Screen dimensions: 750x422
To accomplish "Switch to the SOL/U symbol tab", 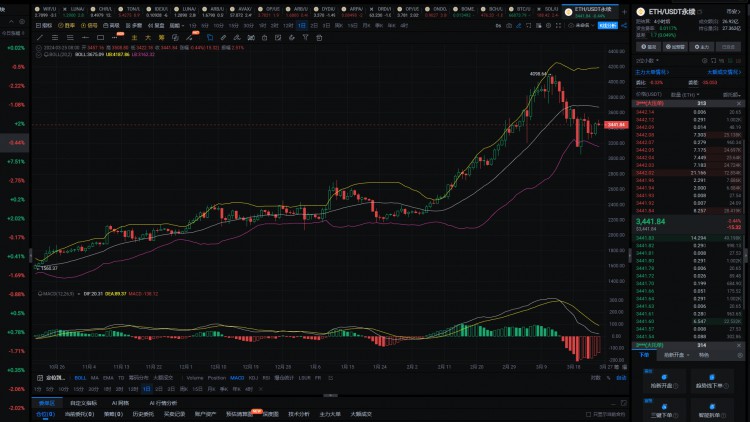I will pos(548,12).
